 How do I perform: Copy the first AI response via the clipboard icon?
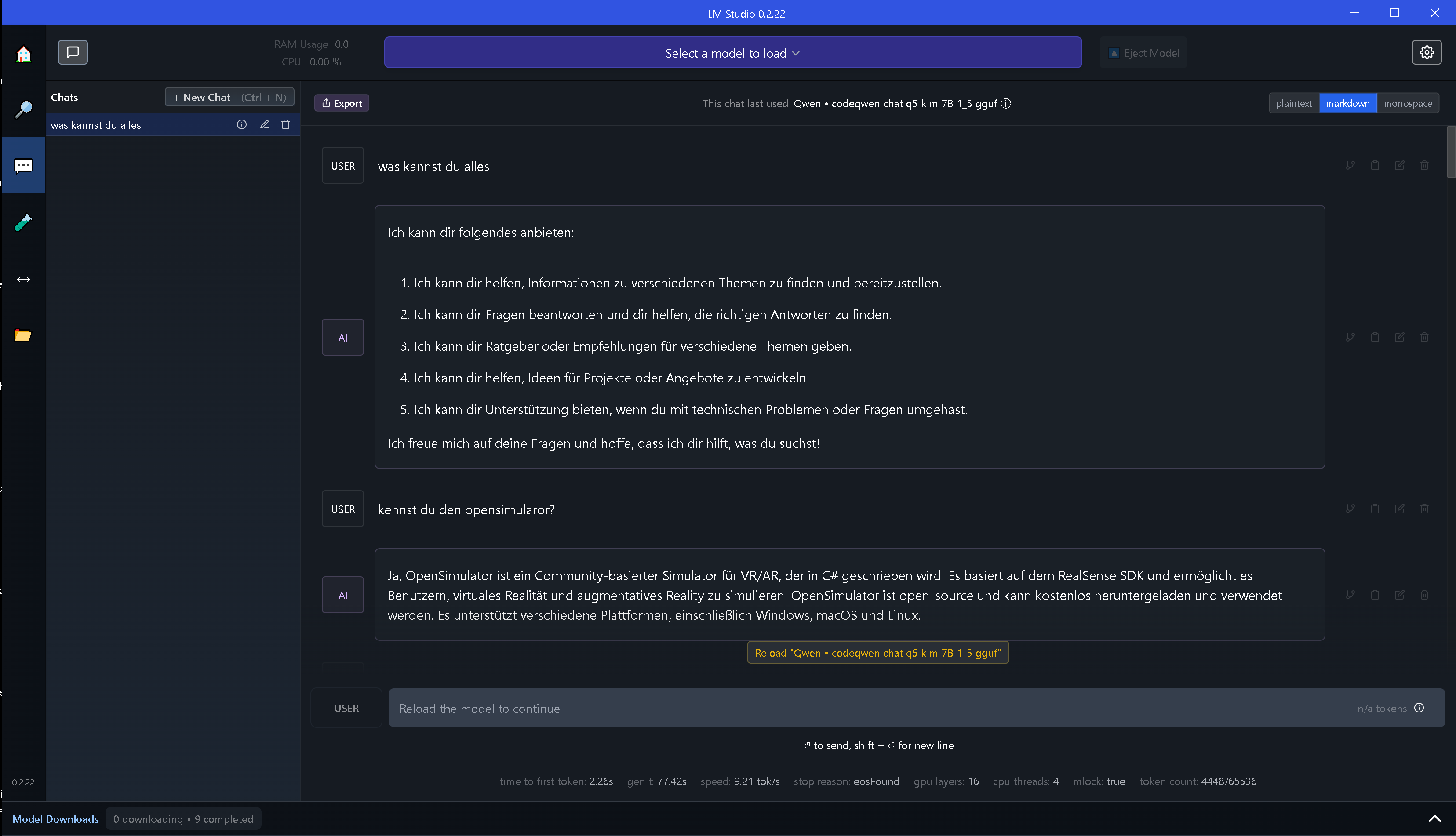tap(1375, 337)
